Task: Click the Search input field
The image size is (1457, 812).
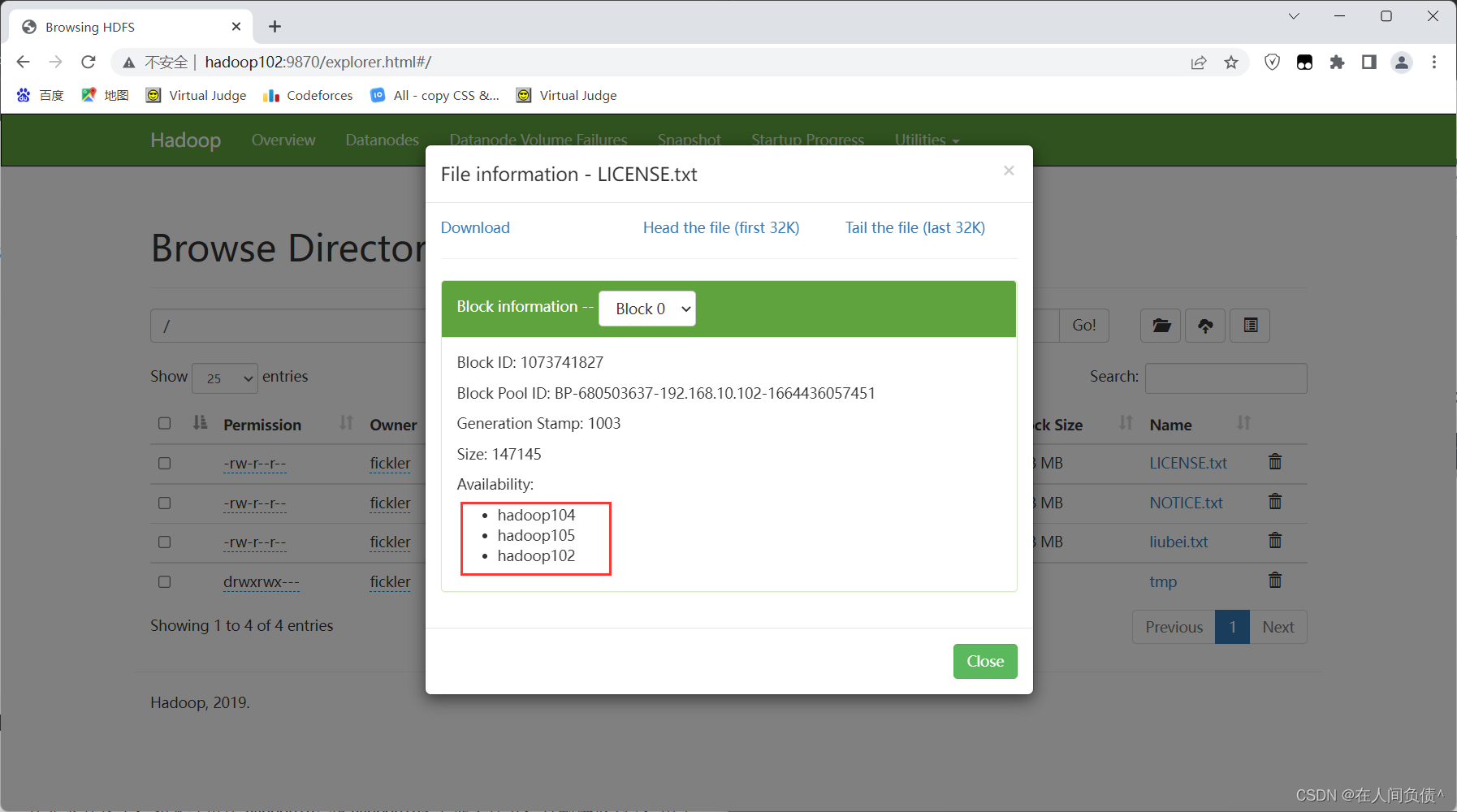Action: coord(1226,378)
